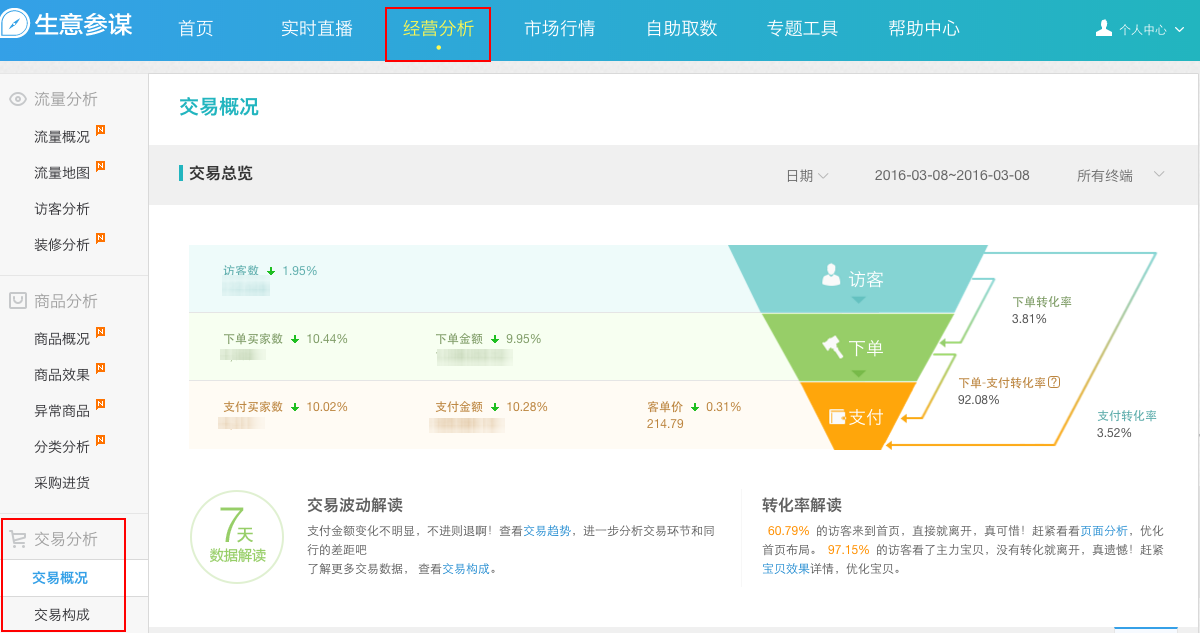Viewport: 1200px width, 633px height.
Task: Click the 下单转化率 value 3.81%
Action: 1029,319
